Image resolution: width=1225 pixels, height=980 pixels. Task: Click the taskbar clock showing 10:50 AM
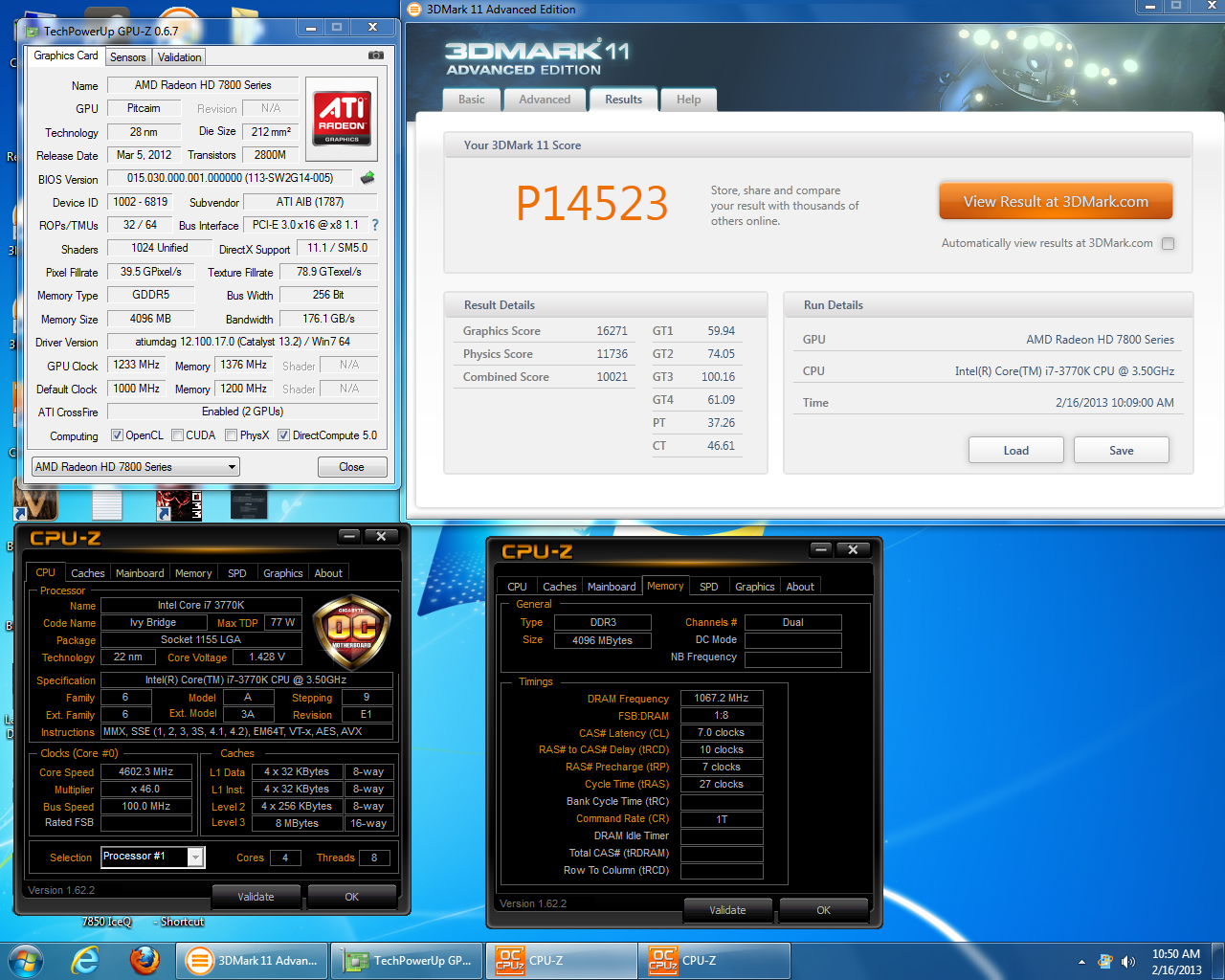click(1176, 961)
